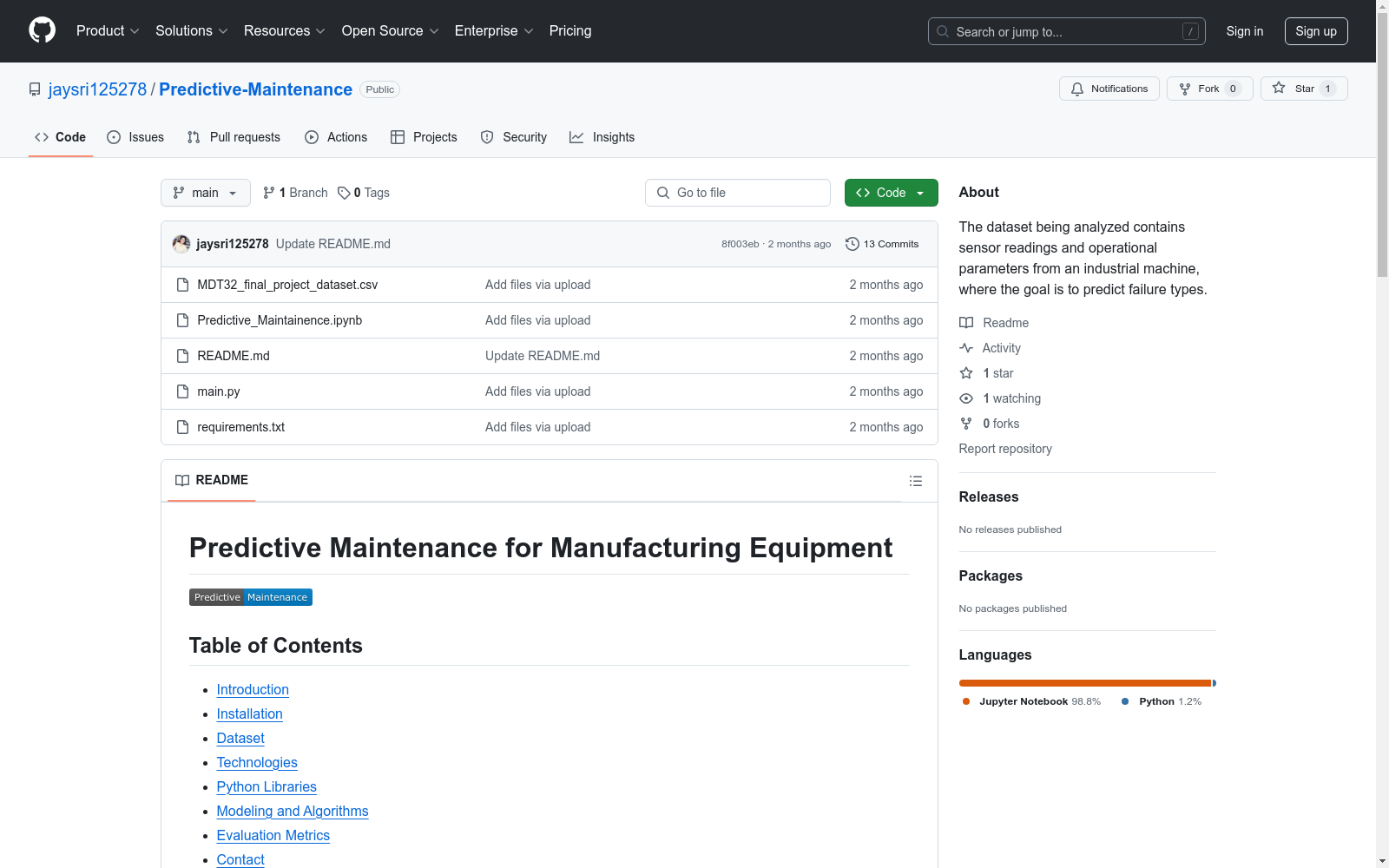This screenshot has width=1389, height=868.
Task: Click the Predictive Maintenance badge image
Action: click(251, 597)
